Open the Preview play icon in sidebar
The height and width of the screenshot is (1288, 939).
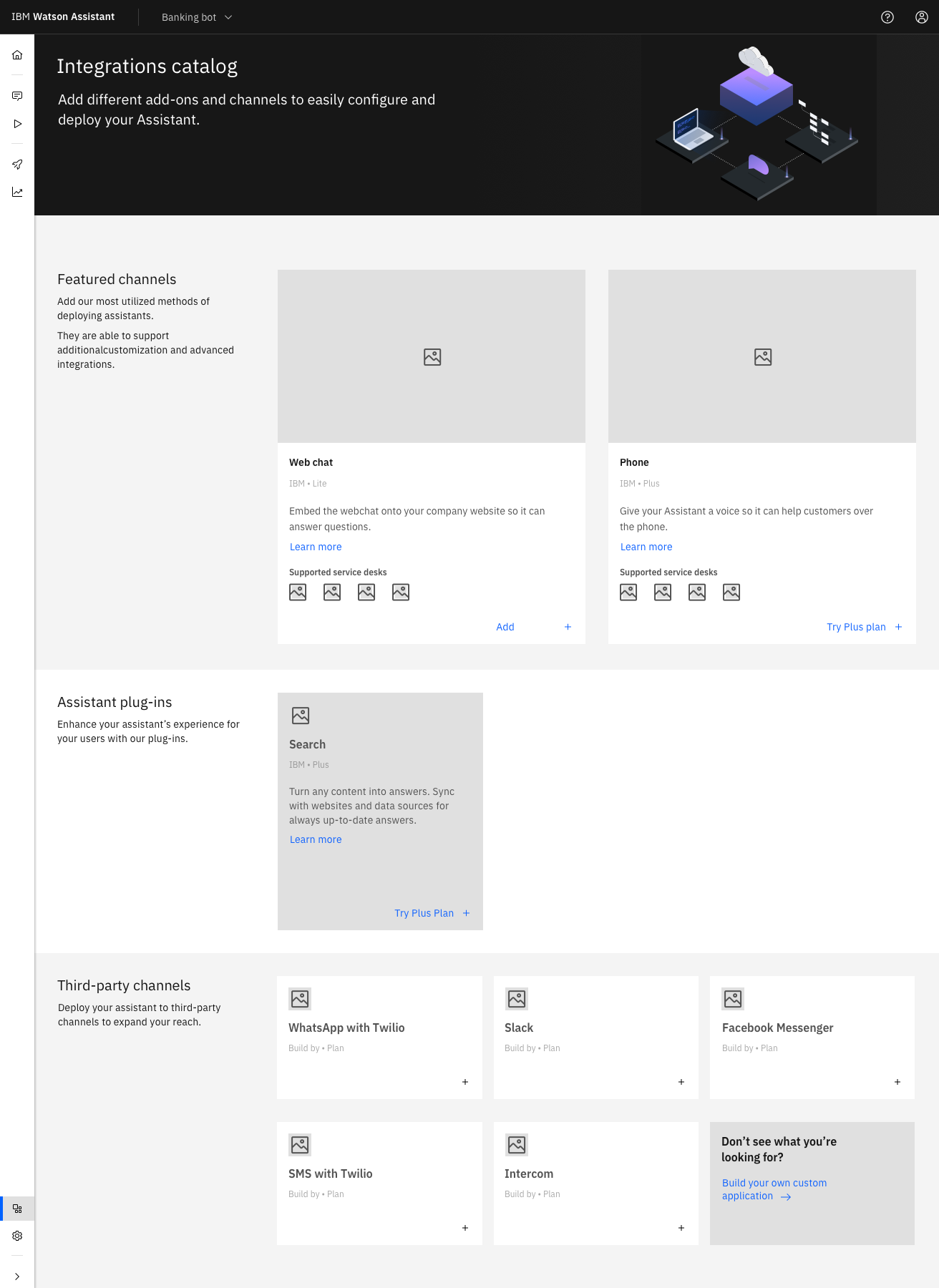(17, 124)
